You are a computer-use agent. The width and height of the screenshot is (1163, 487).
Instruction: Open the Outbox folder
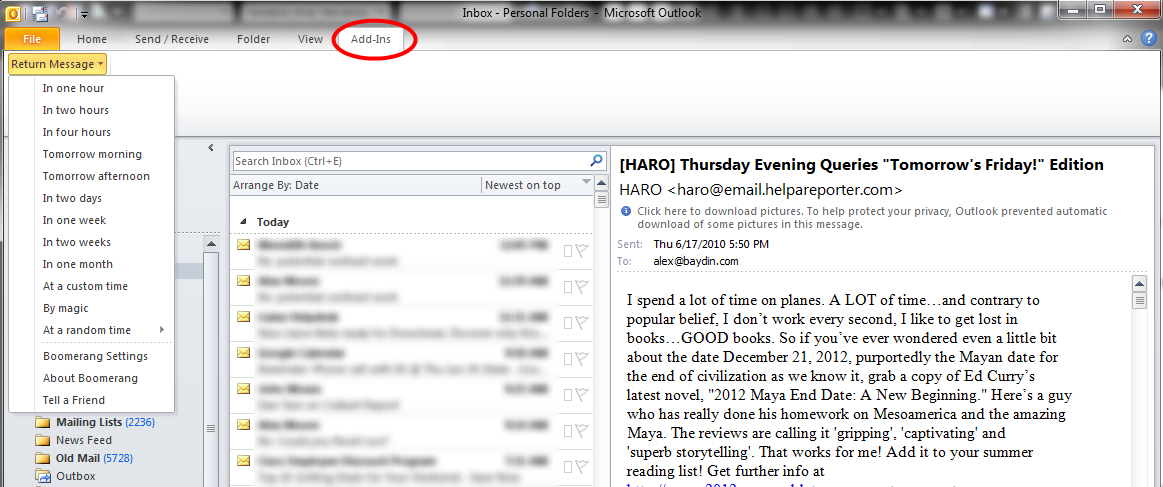click(65, 476)
